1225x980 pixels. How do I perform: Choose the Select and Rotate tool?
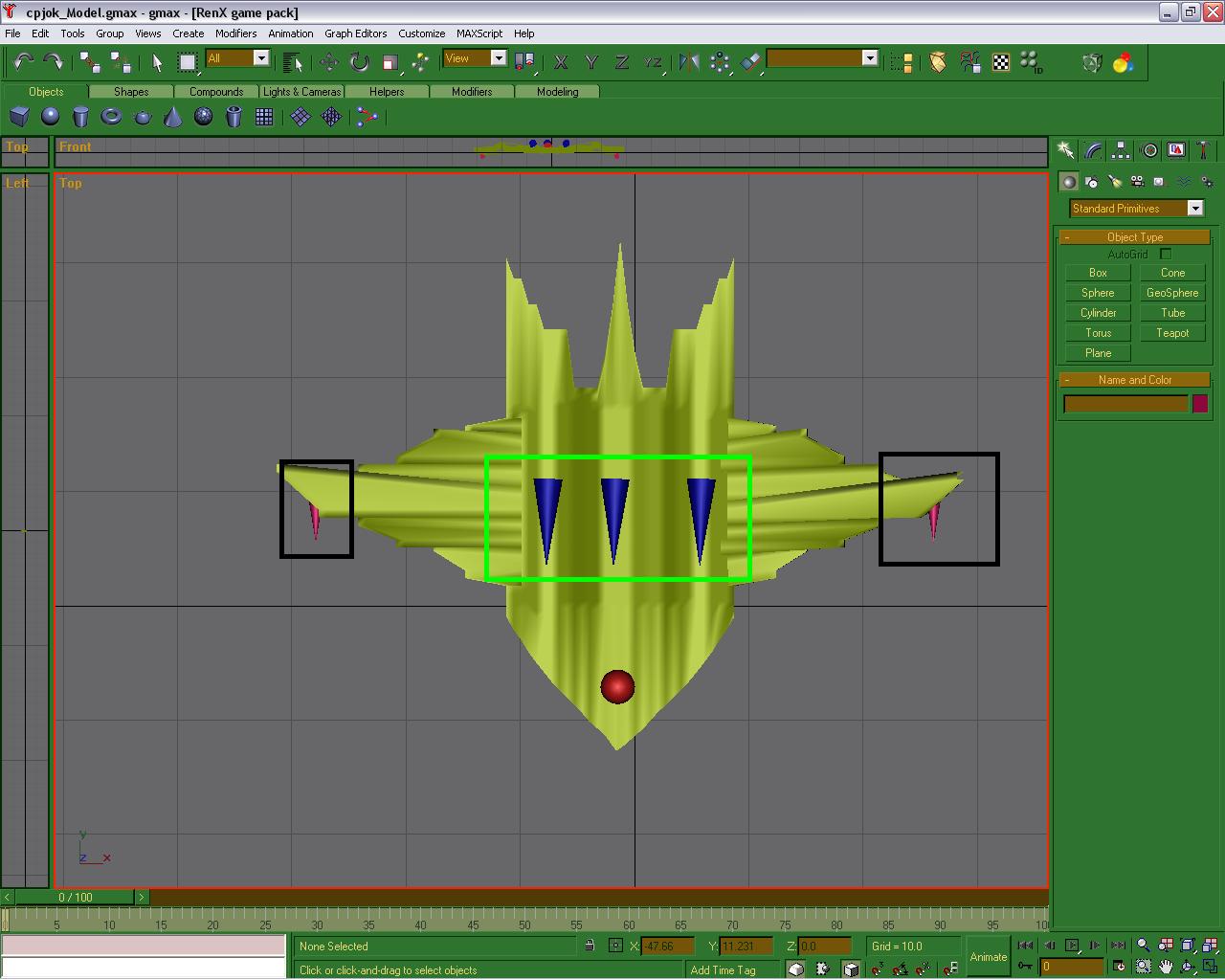click(x=359, y=62)
